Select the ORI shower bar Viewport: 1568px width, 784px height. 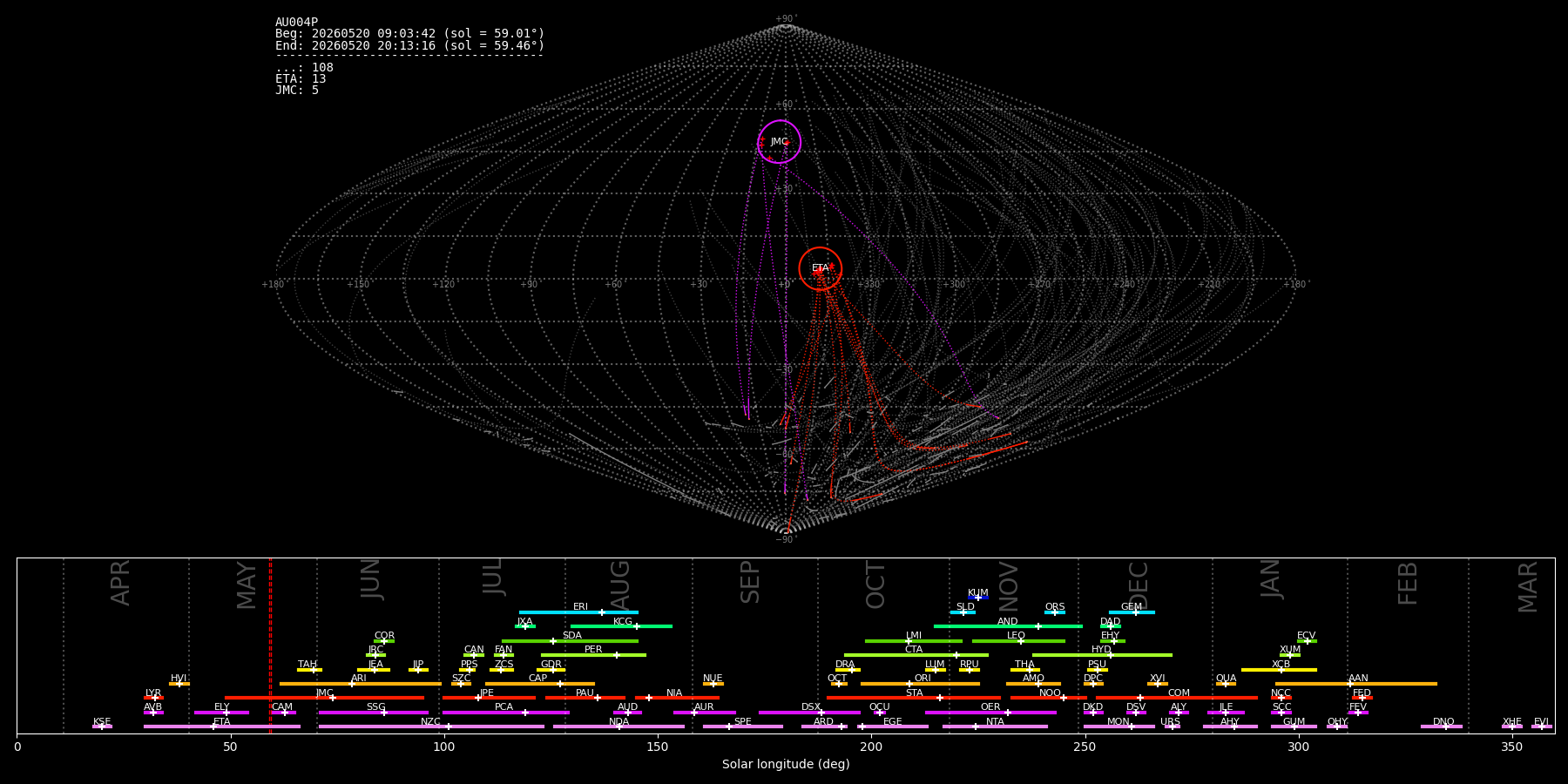pyautogui.click(x=920, y=684)
